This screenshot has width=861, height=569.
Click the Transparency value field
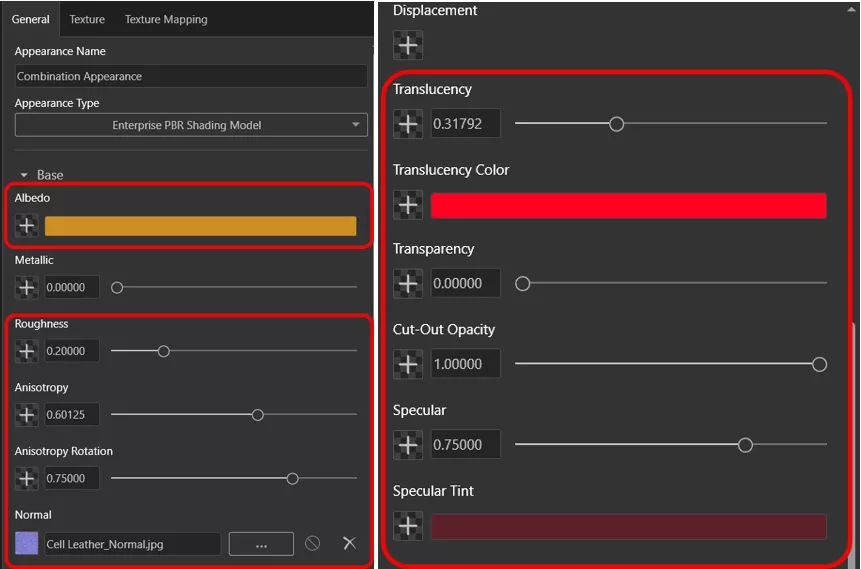(465, 284)
